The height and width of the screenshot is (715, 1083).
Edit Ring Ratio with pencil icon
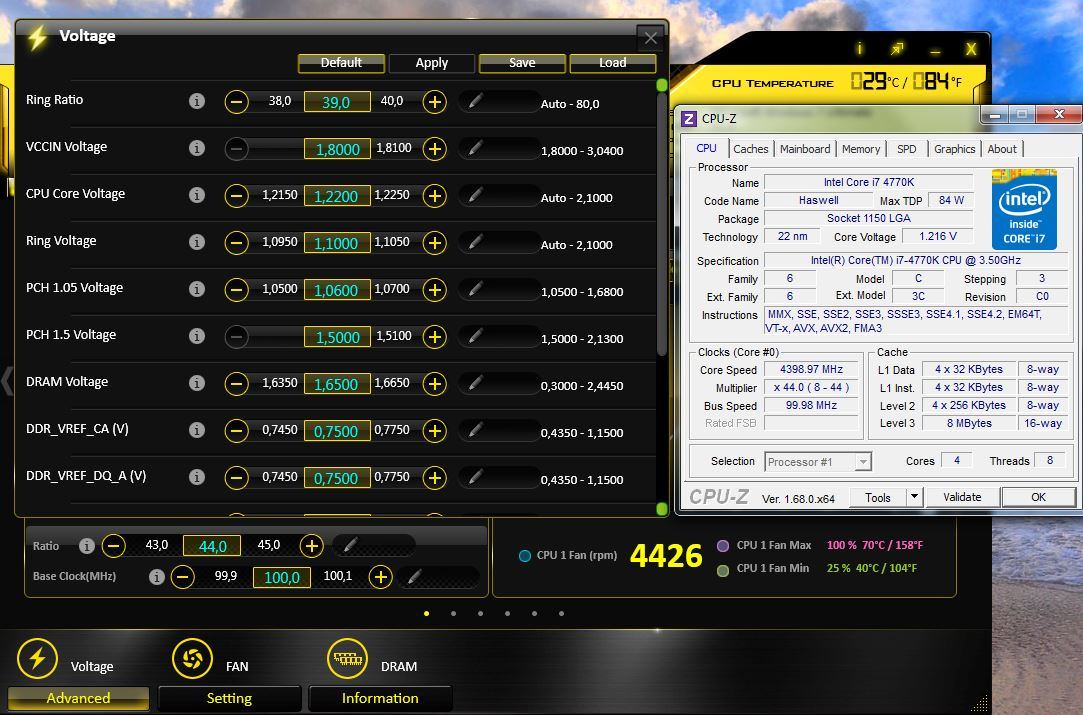tap(475, 102)
